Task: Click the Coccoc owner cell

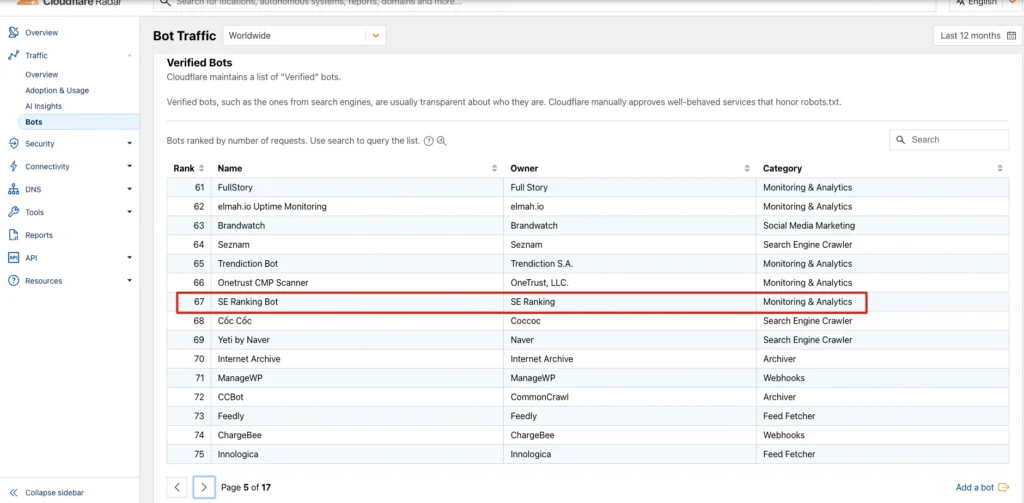Action: pos(525,321)
